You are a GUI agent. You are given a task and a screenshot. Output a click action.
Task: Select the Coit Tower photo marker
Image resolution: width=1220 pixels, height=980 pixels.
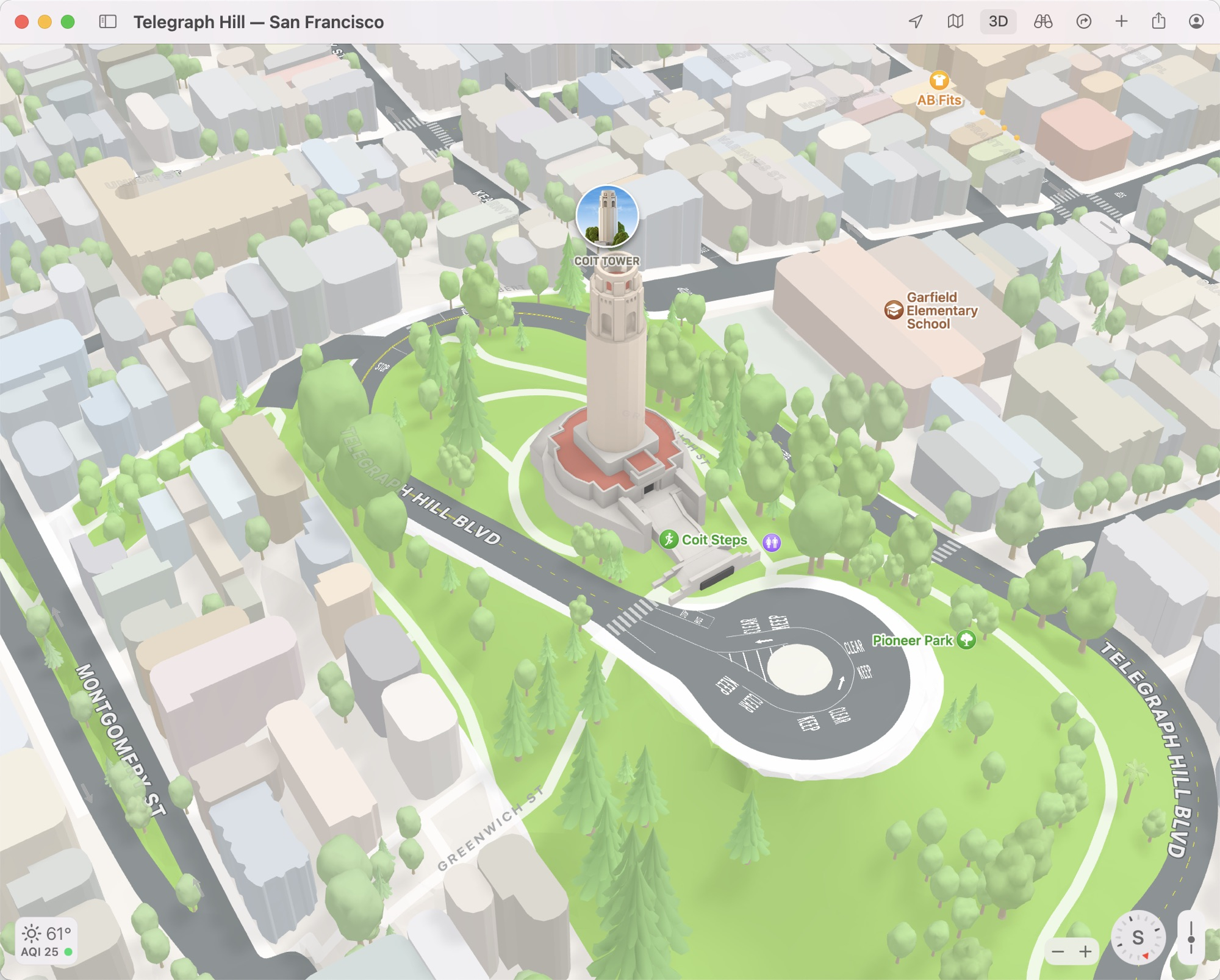[607, 217]
